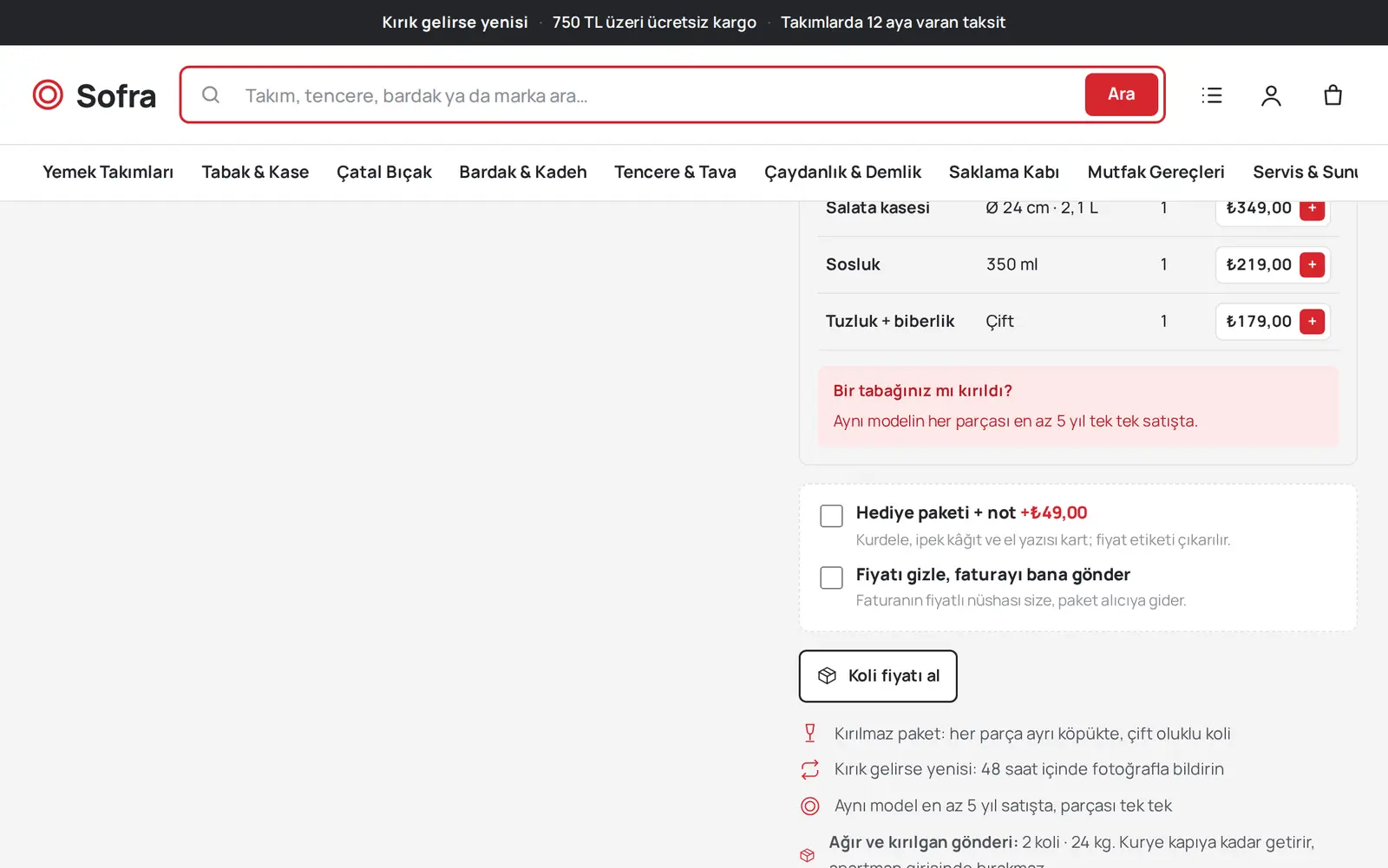
Task: Open the Saklama Kabı category
Action: (x=1004, y=173)
